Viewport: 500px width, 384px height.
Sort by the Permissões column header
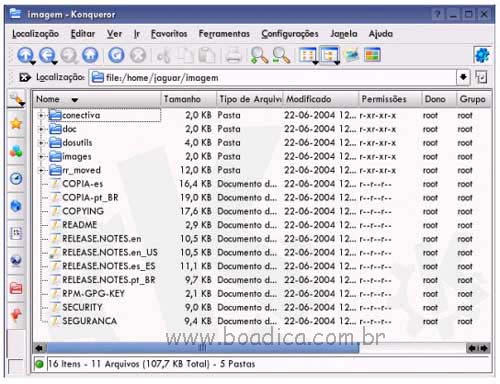coord(390,99)
